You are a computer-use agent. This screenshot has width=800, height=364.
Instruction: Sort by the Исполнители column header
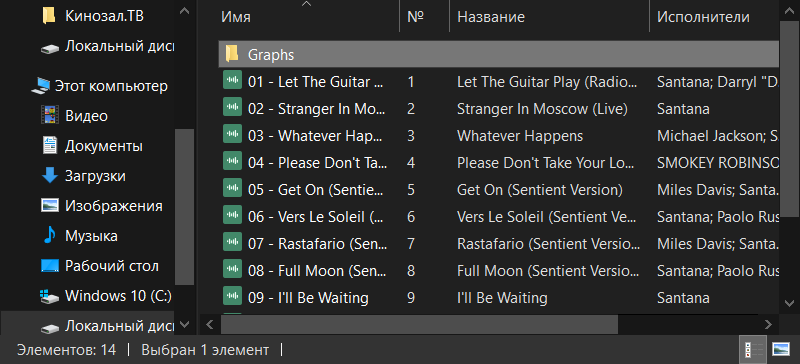click(703, 17)
